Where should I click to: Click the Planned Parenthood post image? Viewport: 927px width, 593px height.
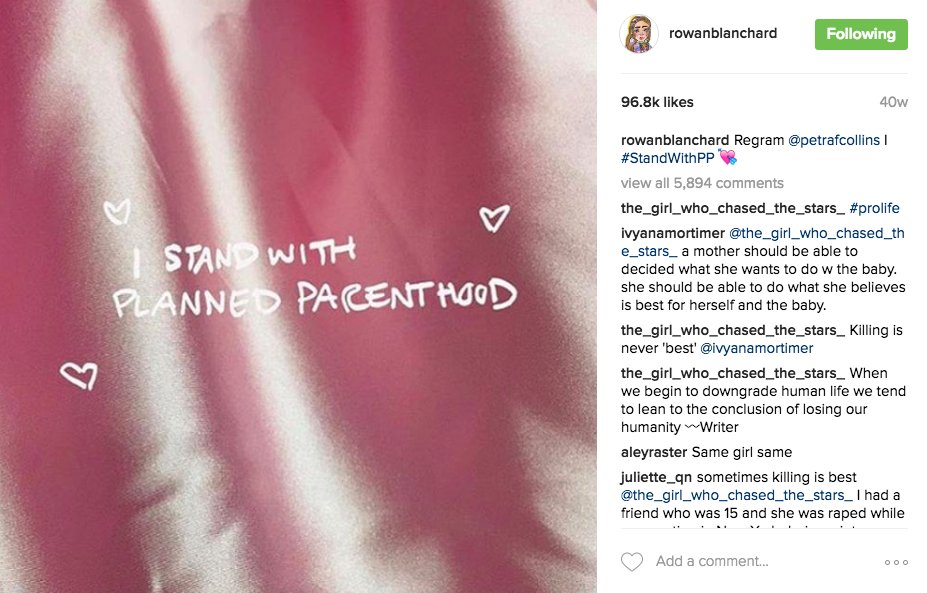tap(298, 296)
